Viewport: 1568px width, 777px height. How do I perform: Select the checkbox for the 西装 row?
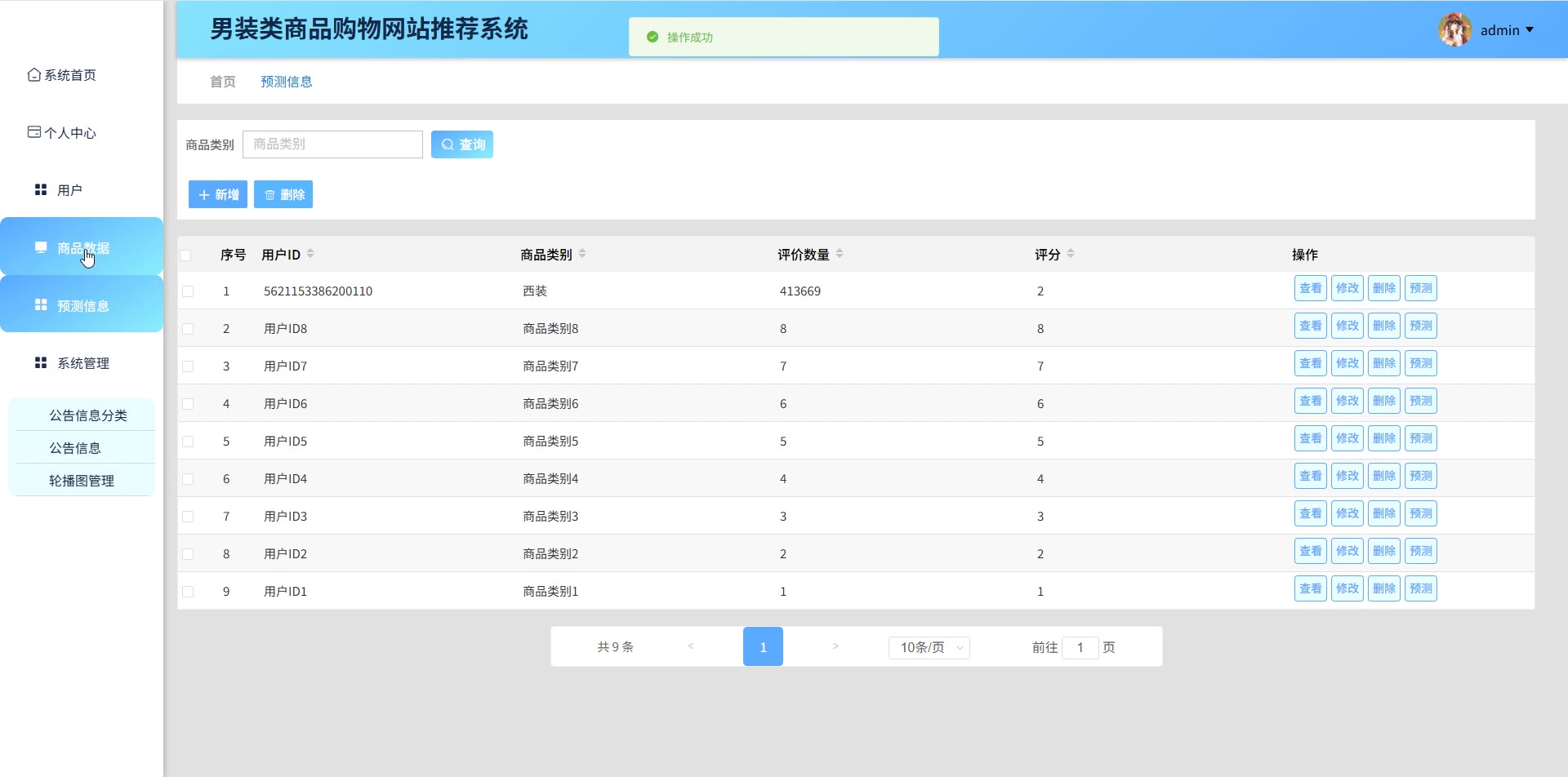point(188,291)
